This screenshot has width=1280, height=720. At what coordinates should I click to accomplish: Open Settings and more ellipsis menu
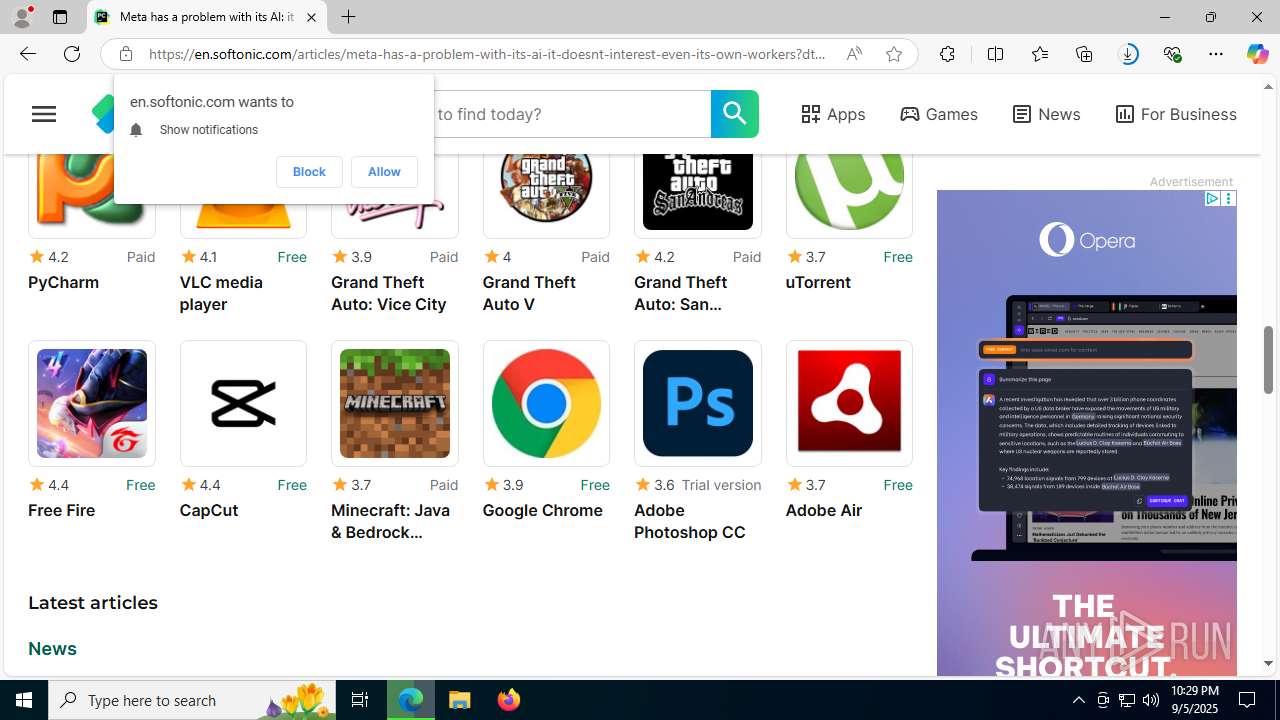[1216, 54]
